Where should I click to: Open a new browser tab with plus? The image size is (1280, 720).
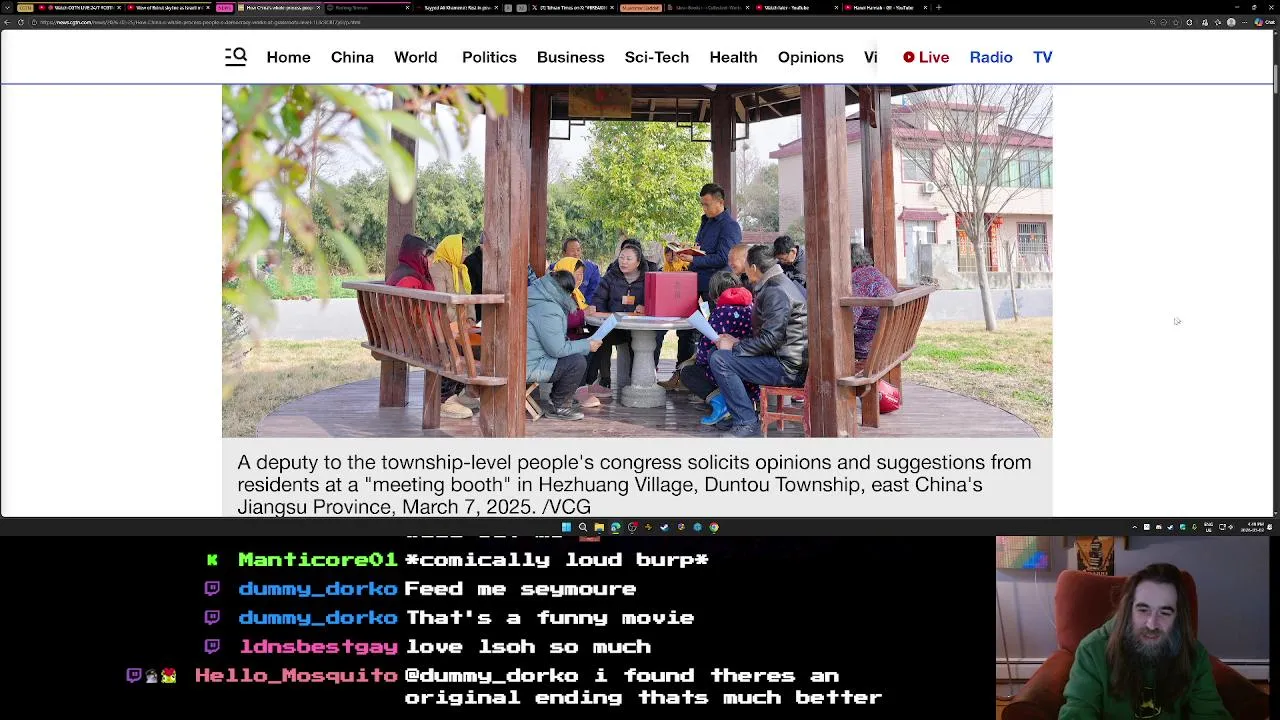[x=938, y=7]
